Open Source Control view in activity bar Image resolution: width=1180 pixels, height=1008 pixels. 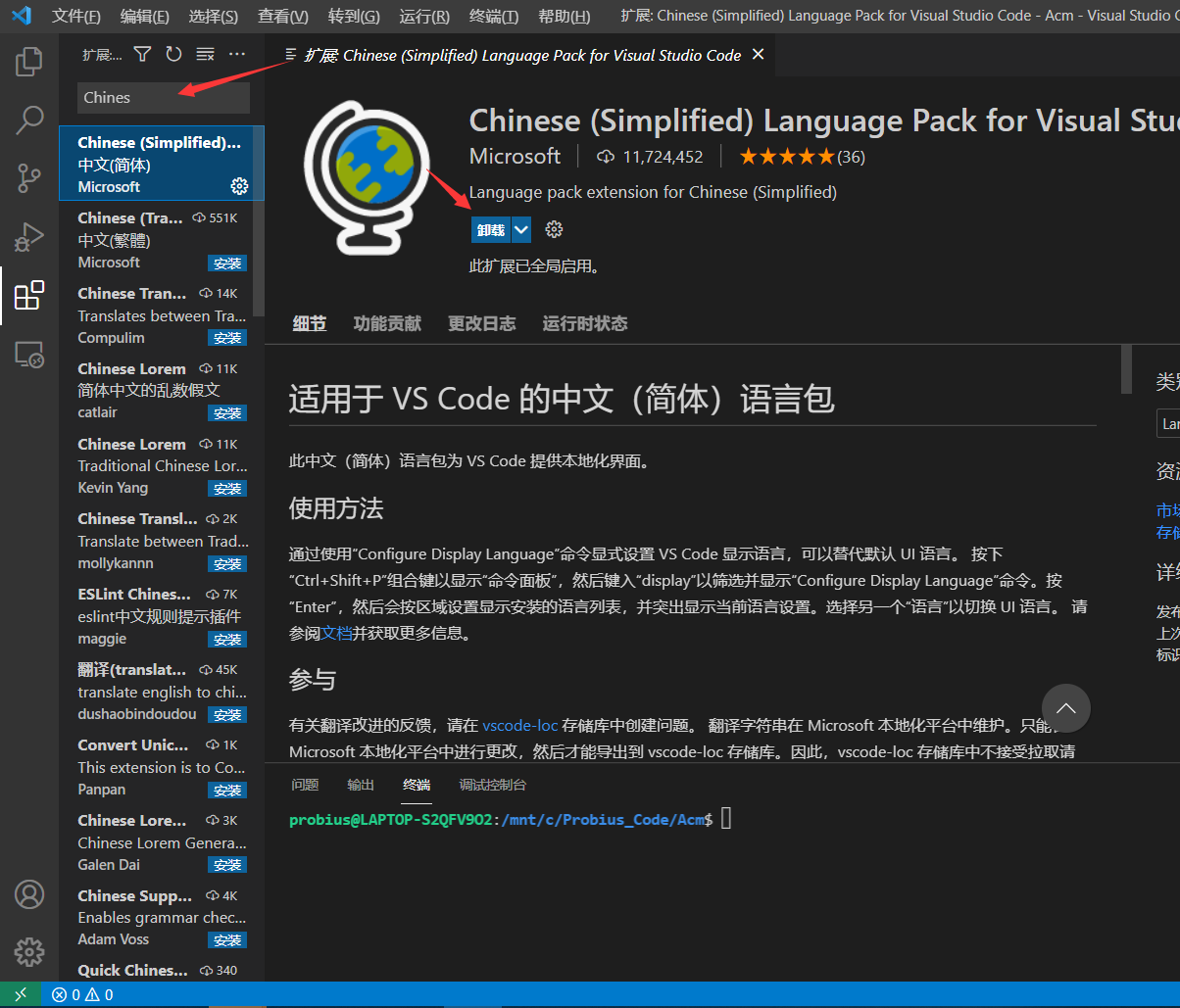(x=29, y=178)
